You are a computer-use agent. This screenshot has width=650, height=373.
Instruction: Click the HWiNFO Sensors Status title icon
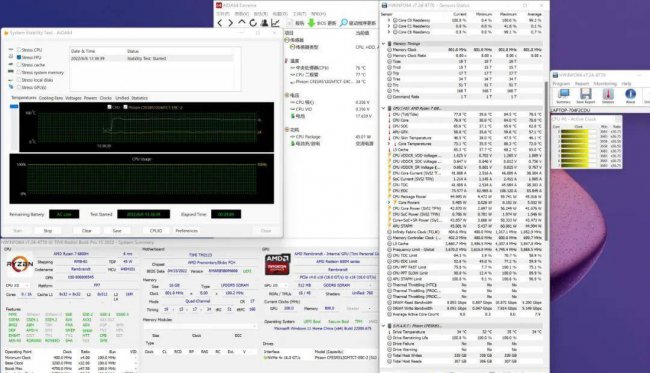(384, 5)
